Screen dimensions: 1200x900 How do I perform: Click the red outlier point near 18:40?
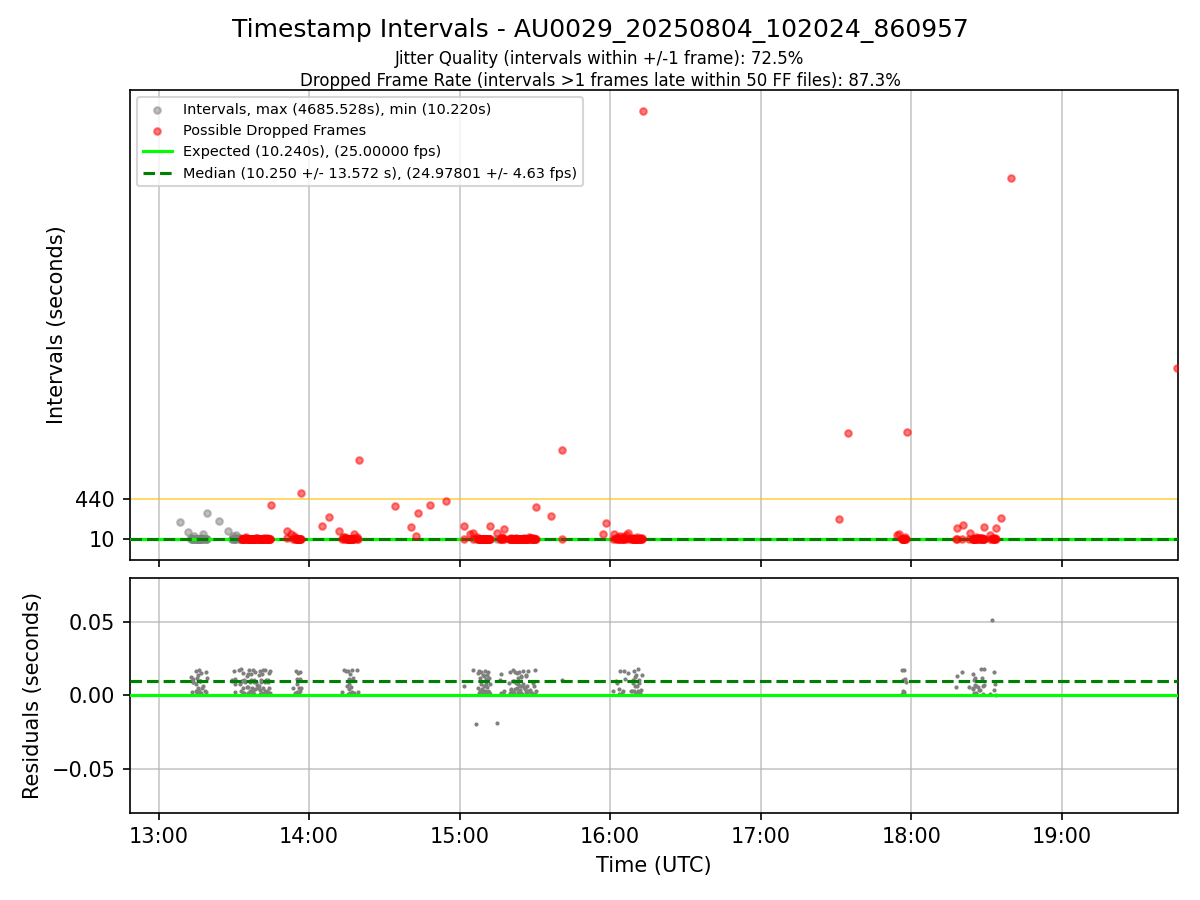click(x=1011, y=178)
